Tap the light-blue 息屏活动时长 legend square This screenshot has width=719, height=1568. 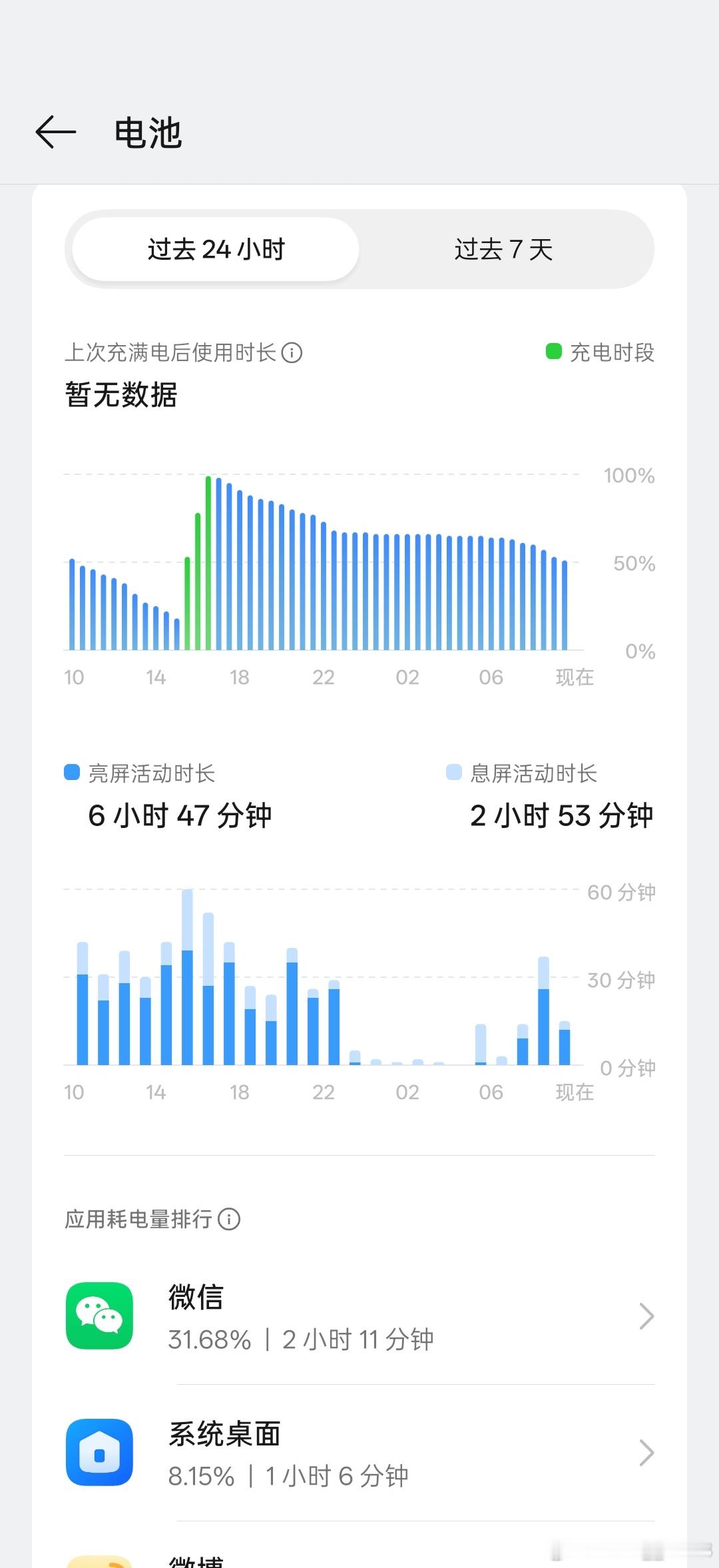(x=453, y=772)
